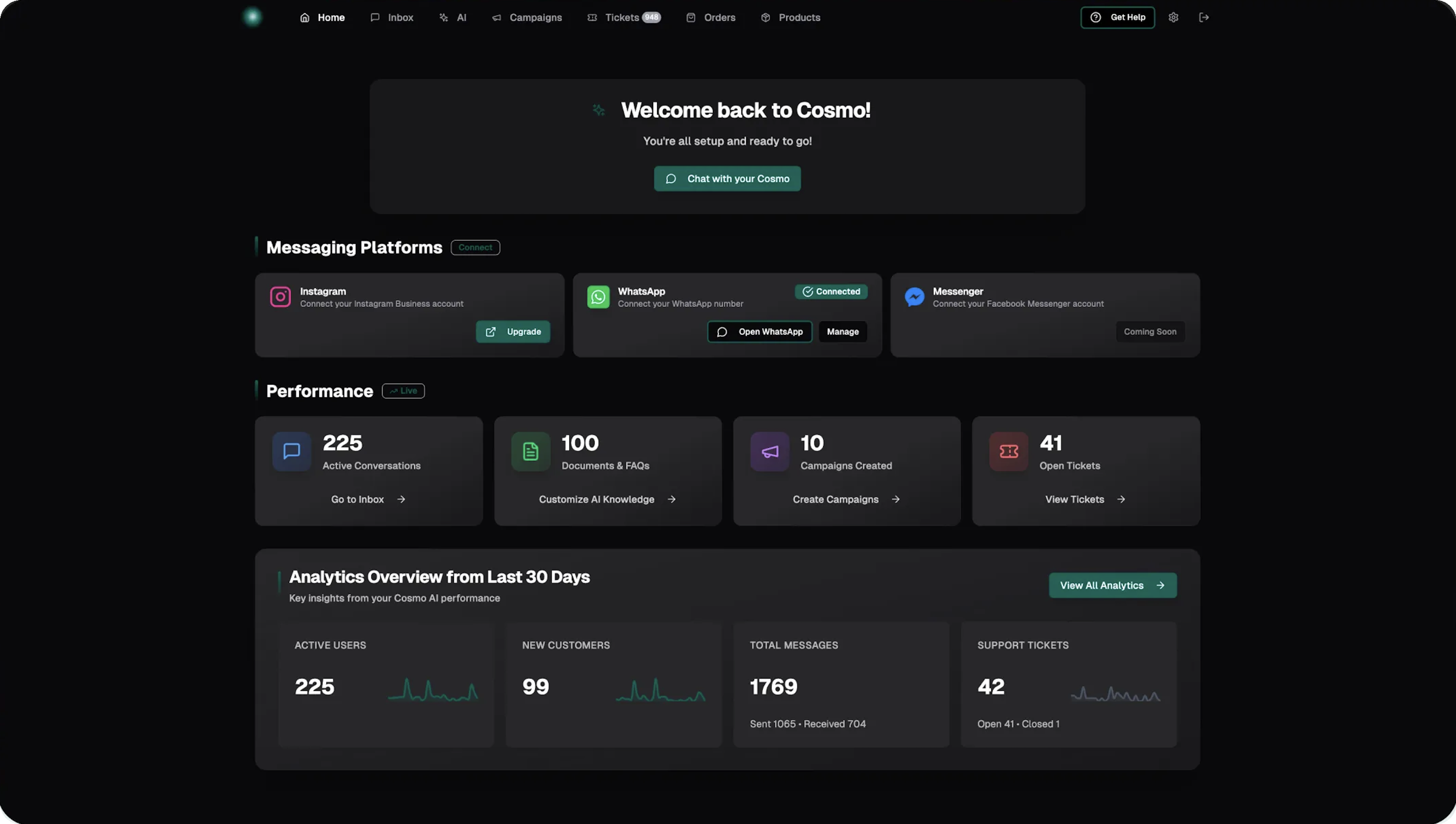
Task: Click the WhatsApp green icon
Action: (x=598, y=297)
